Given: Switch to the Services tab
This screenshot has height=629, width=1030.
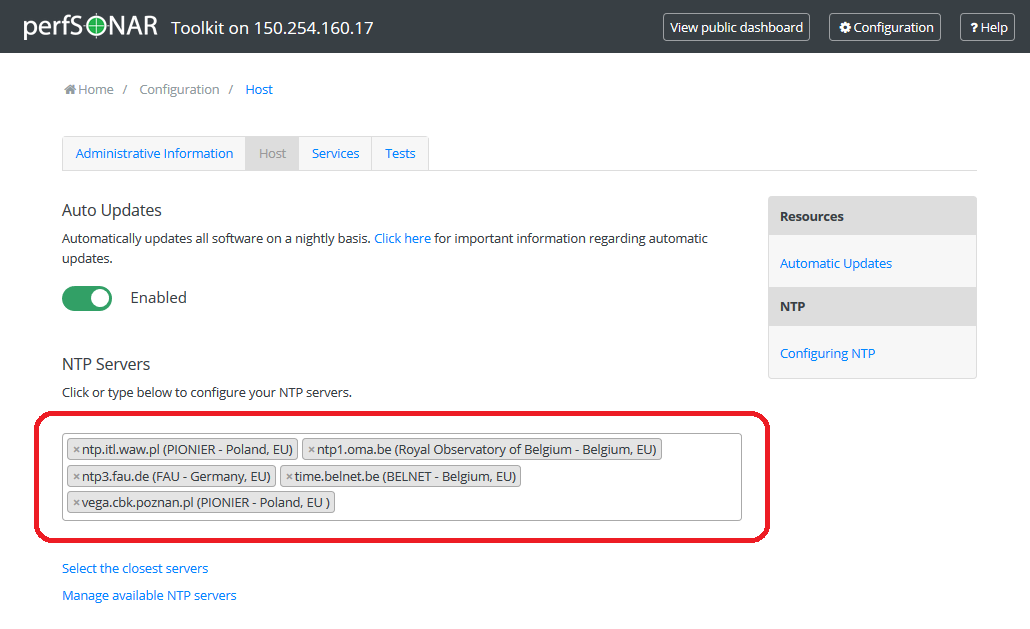Looking at the screenshot, I should pyautogui.click(x=335, y=154).
